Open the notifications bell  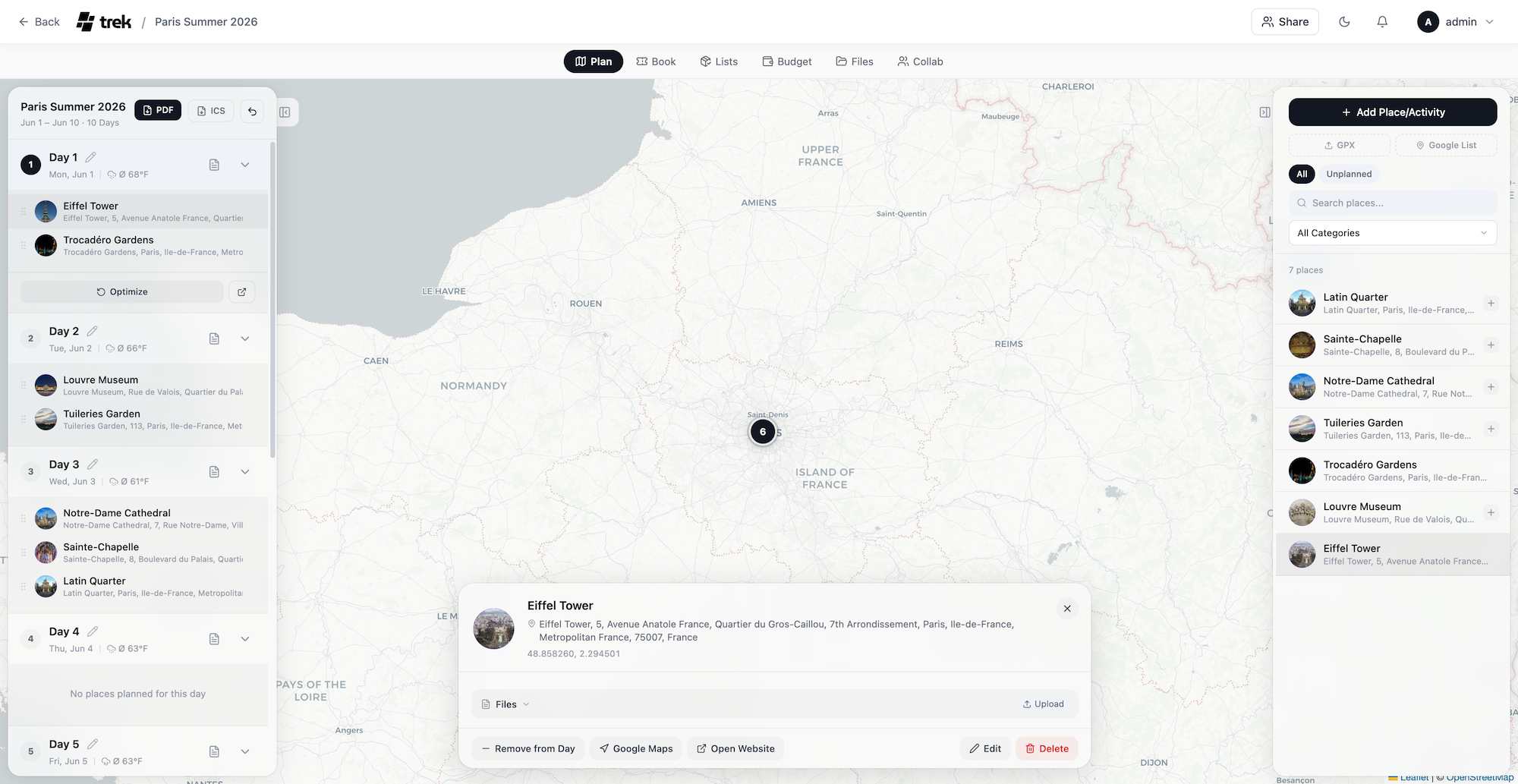click(1381, 21)
